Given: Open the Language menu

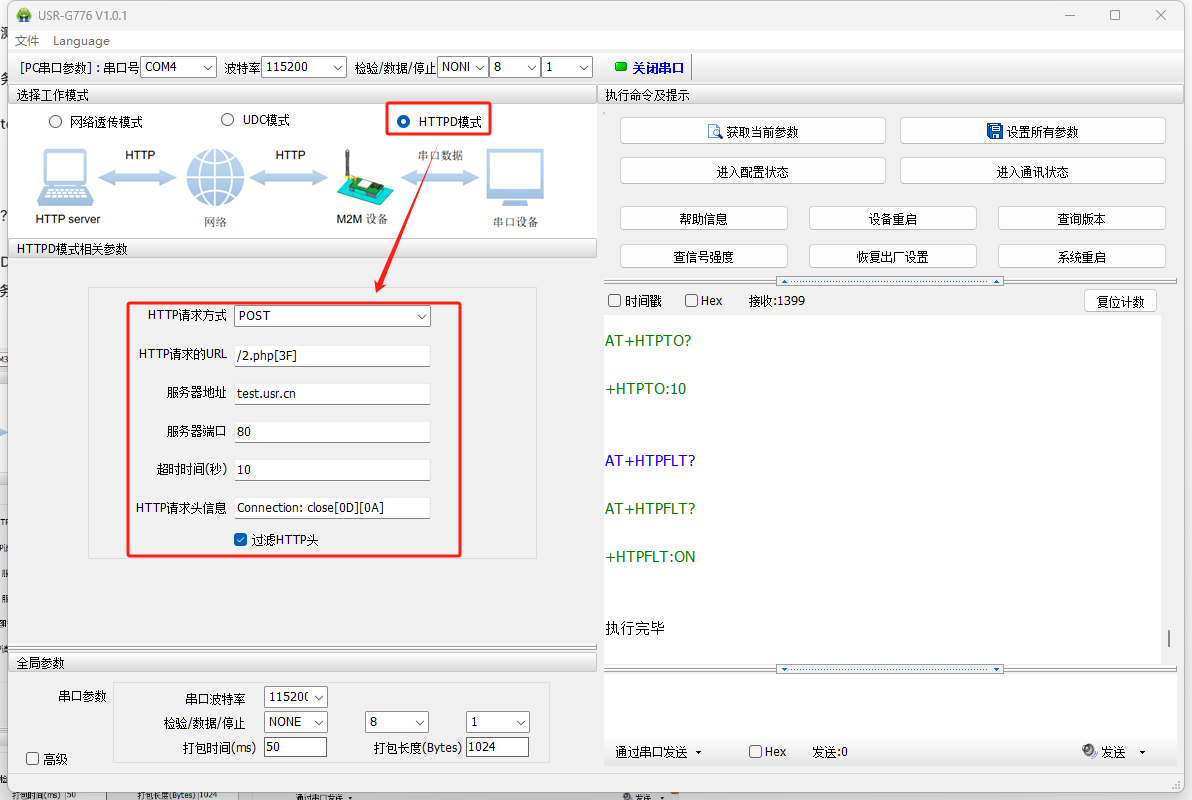Looking at the screenshot, I should [x=81, y=41].
